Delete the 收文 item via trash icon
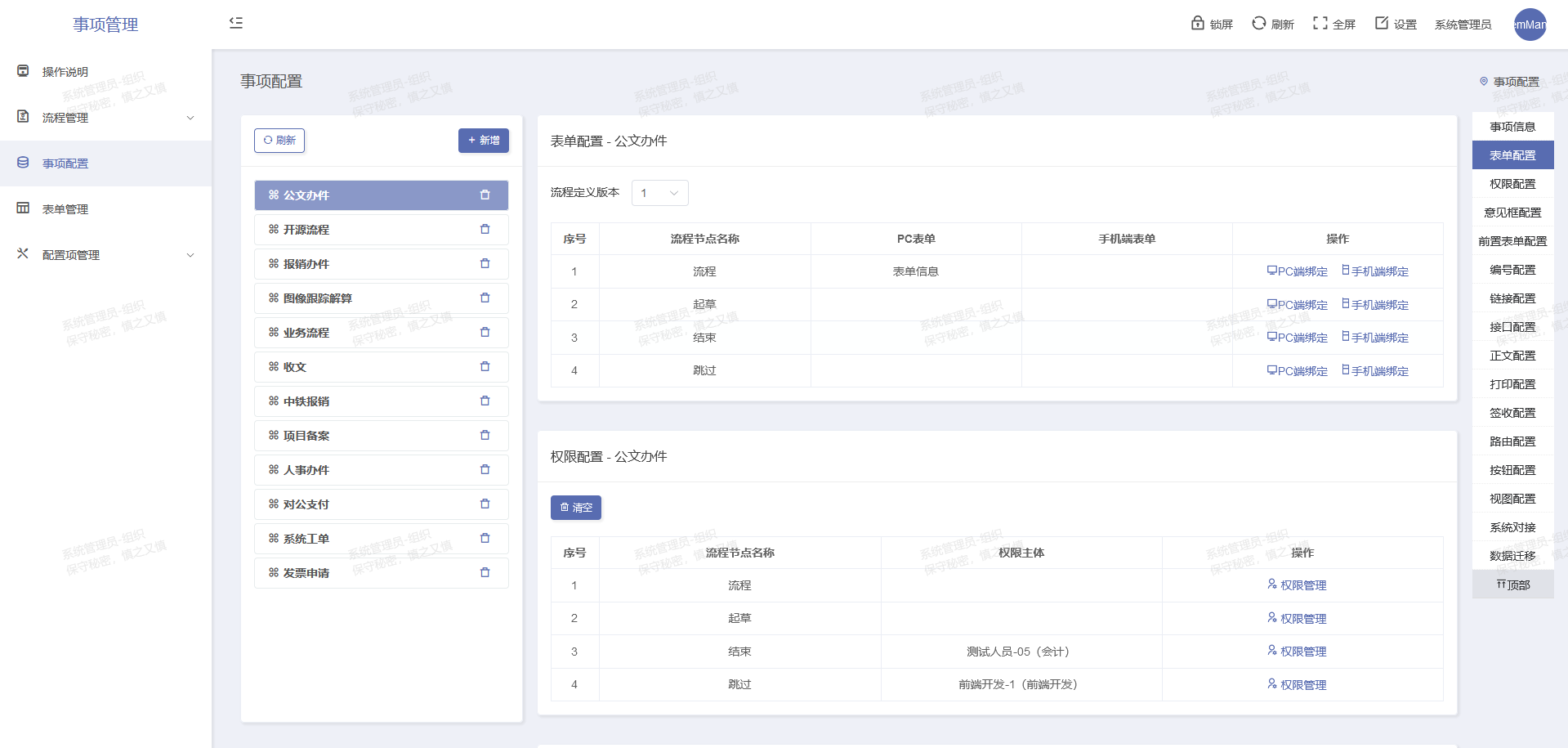 click(x=485, y=366)
